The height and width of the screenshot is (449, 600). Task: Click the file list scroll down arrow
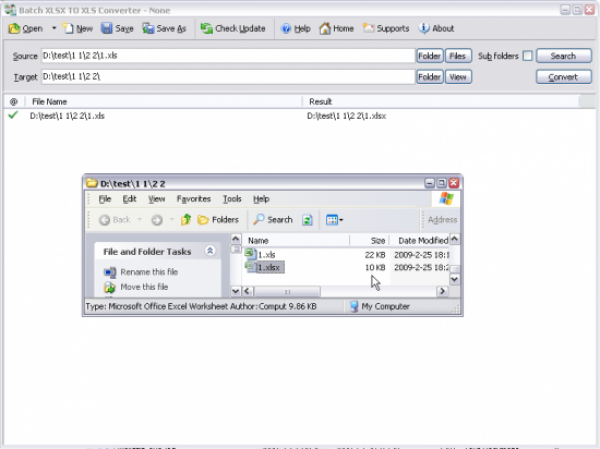455,279
